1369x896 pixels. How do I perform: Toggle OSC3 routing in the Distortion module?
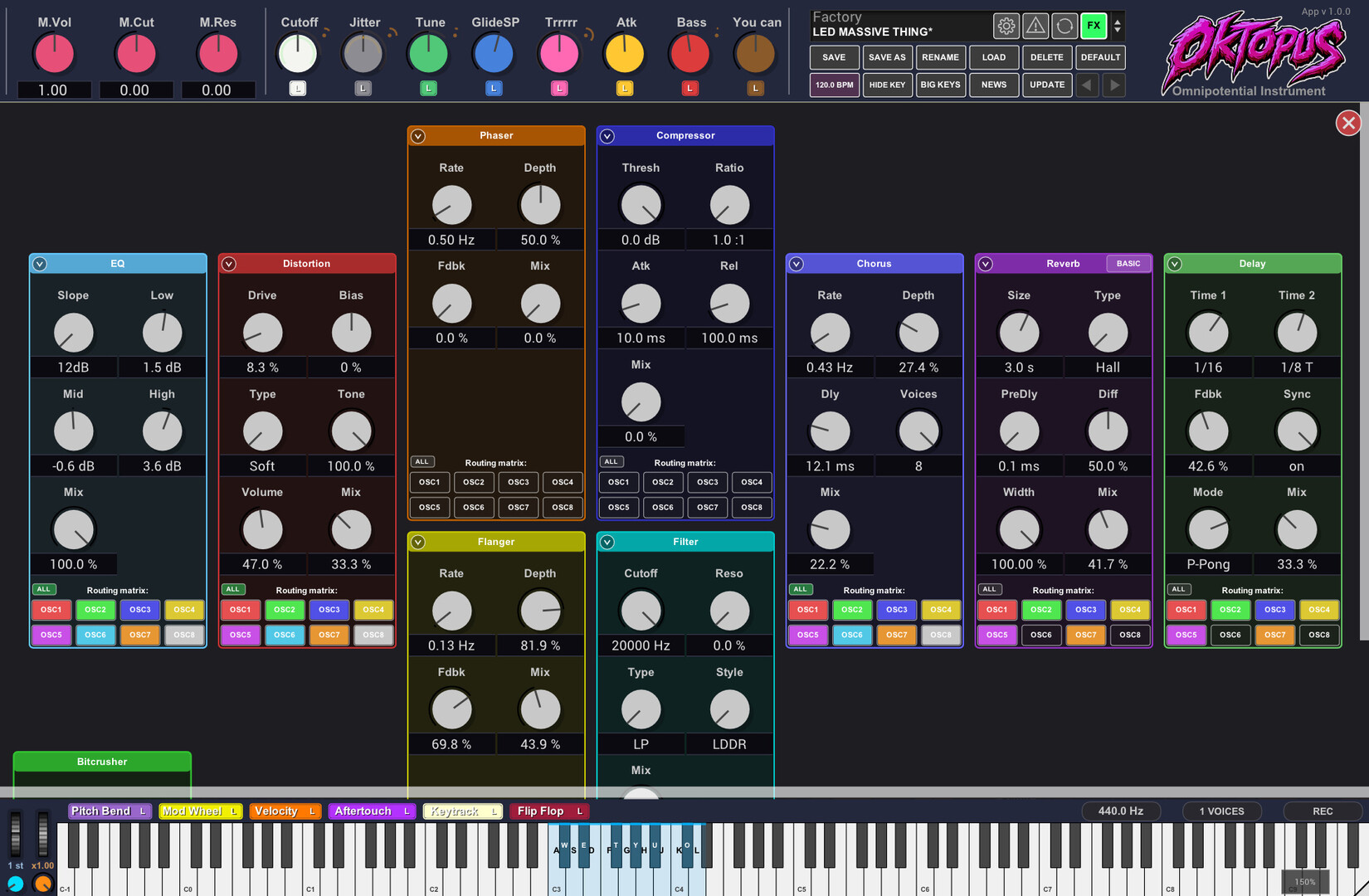(x=329, y=610)
